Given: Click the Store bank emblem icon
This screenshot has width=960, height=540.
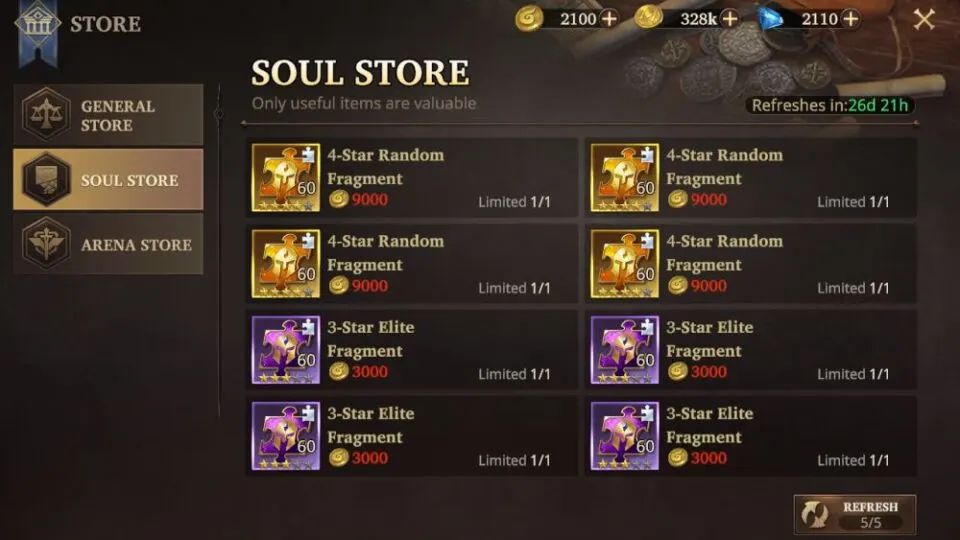Looking at the screenshot, I should (38, 24).
